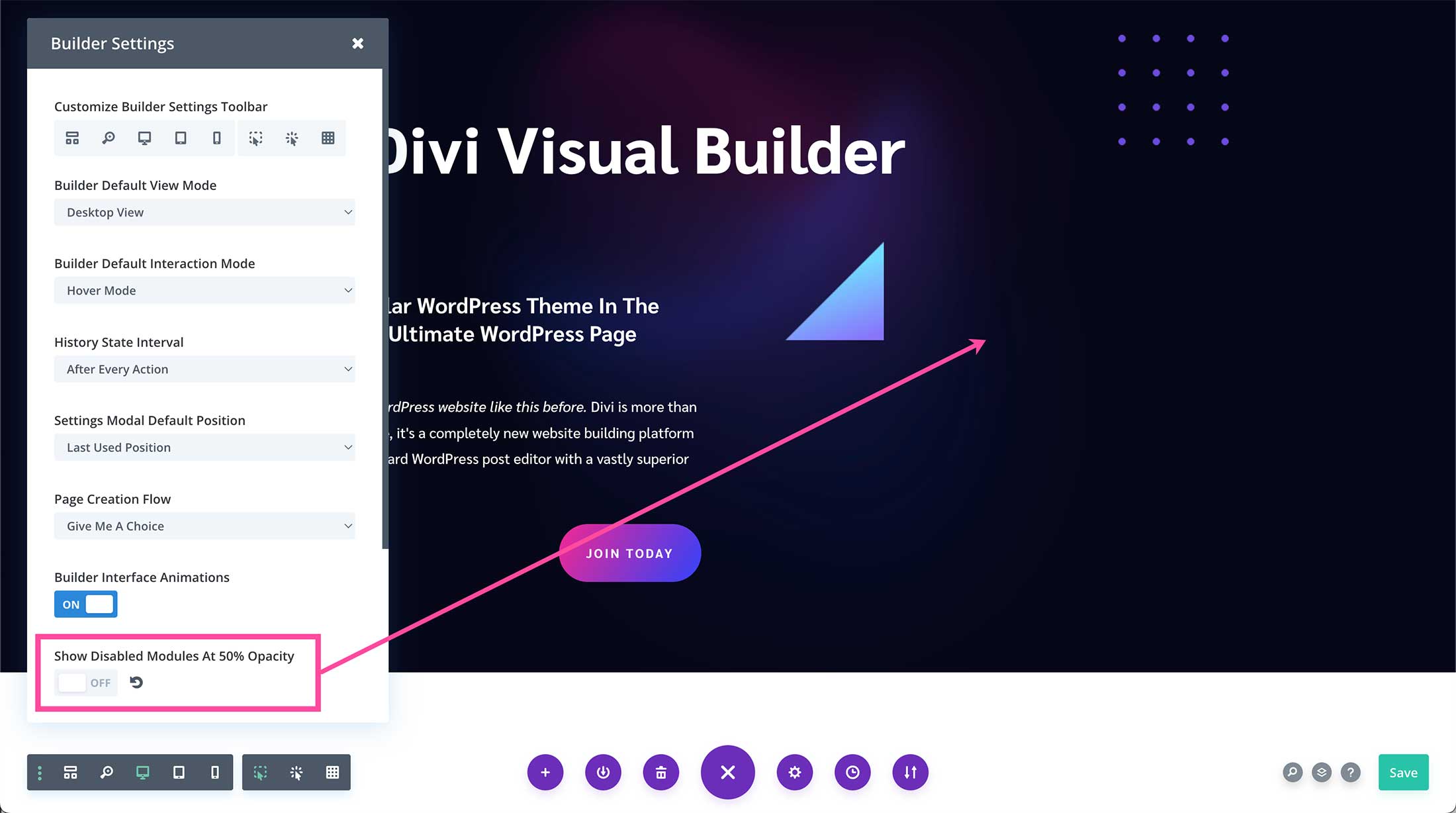Reset Show Disabled Modules to default

(x=136, y=682)
